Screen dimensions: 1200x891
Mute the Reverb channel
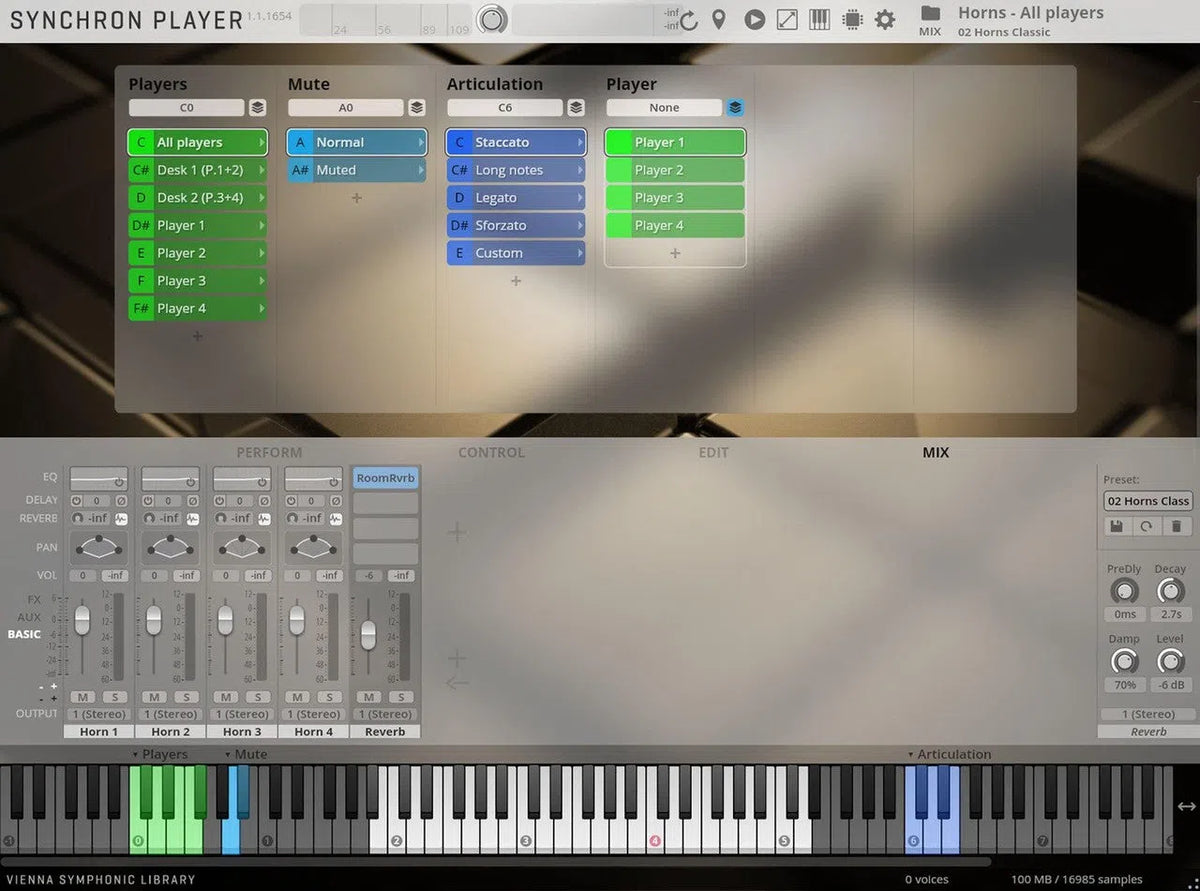tap(369, 697)
